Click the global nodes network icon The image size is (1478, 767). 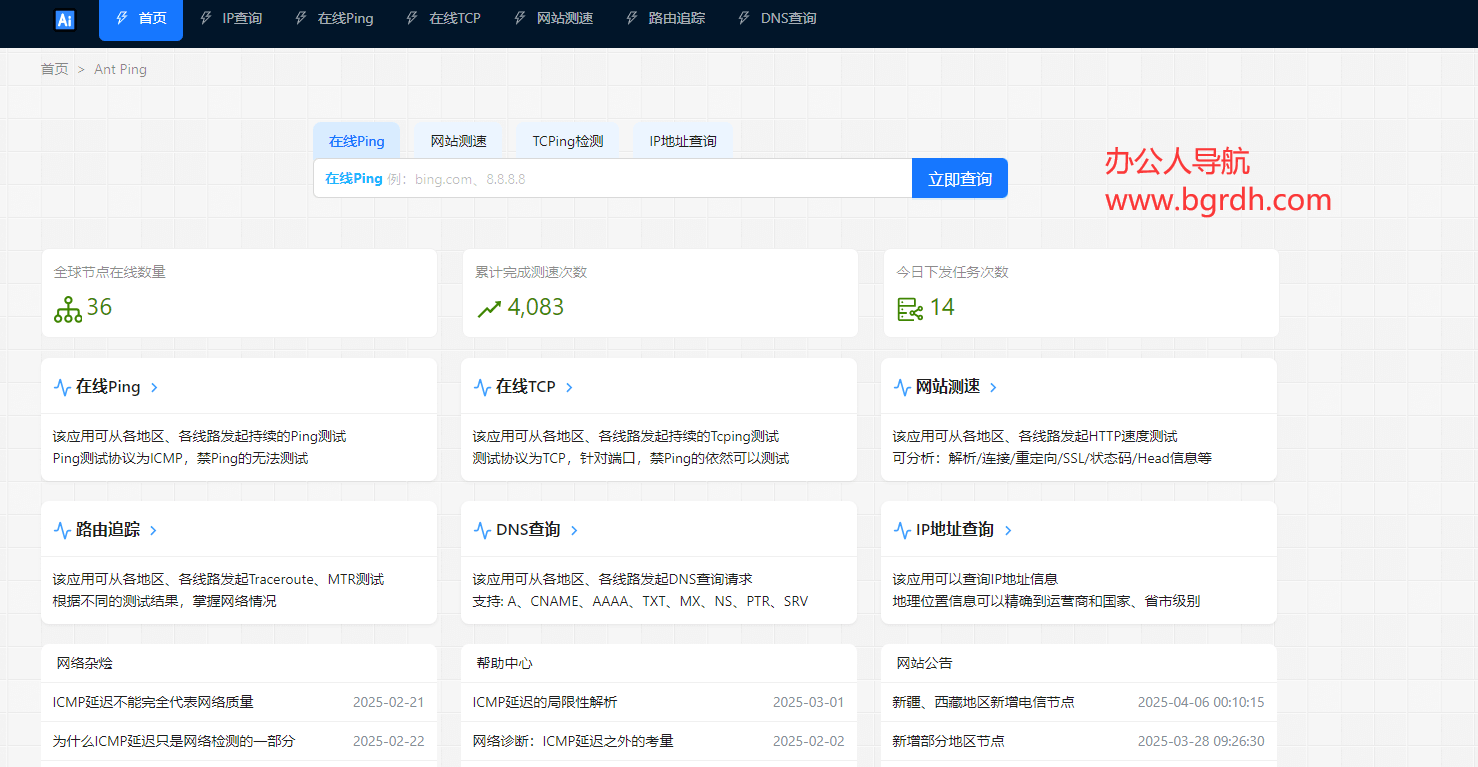68,309
